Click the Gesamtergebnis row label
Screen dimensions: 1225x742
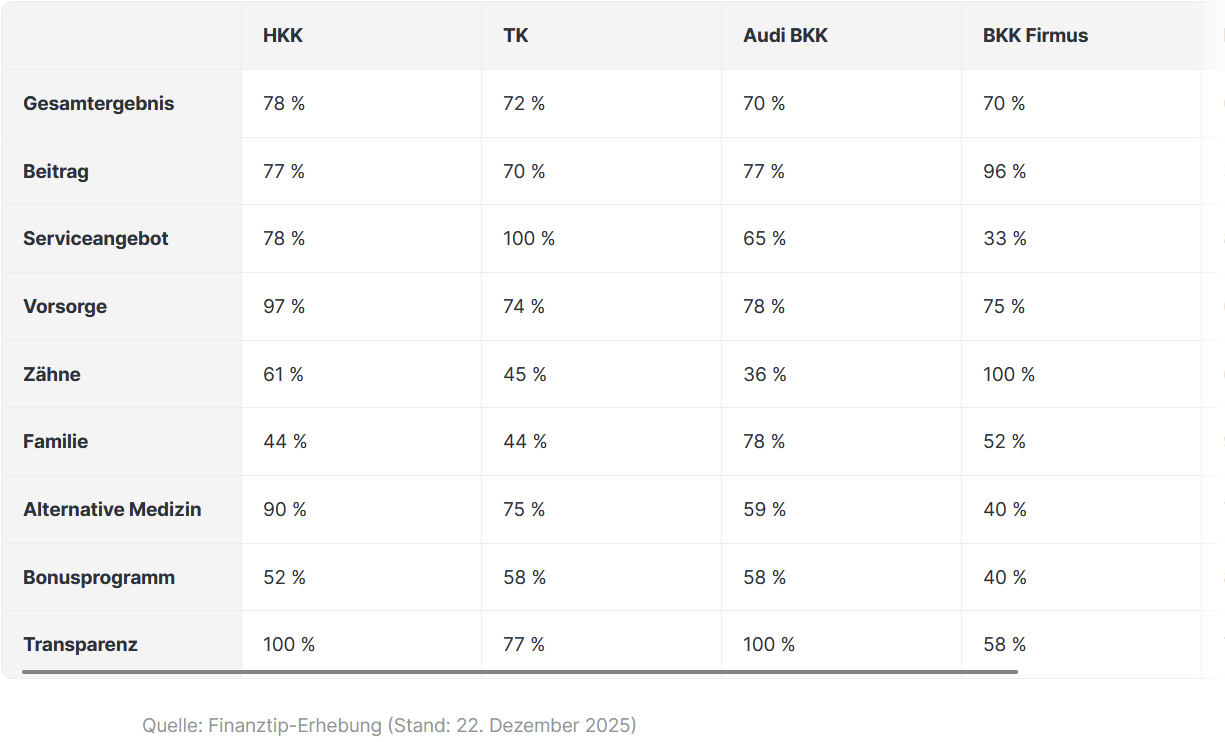pyautogui.click(x=98, y=104)
